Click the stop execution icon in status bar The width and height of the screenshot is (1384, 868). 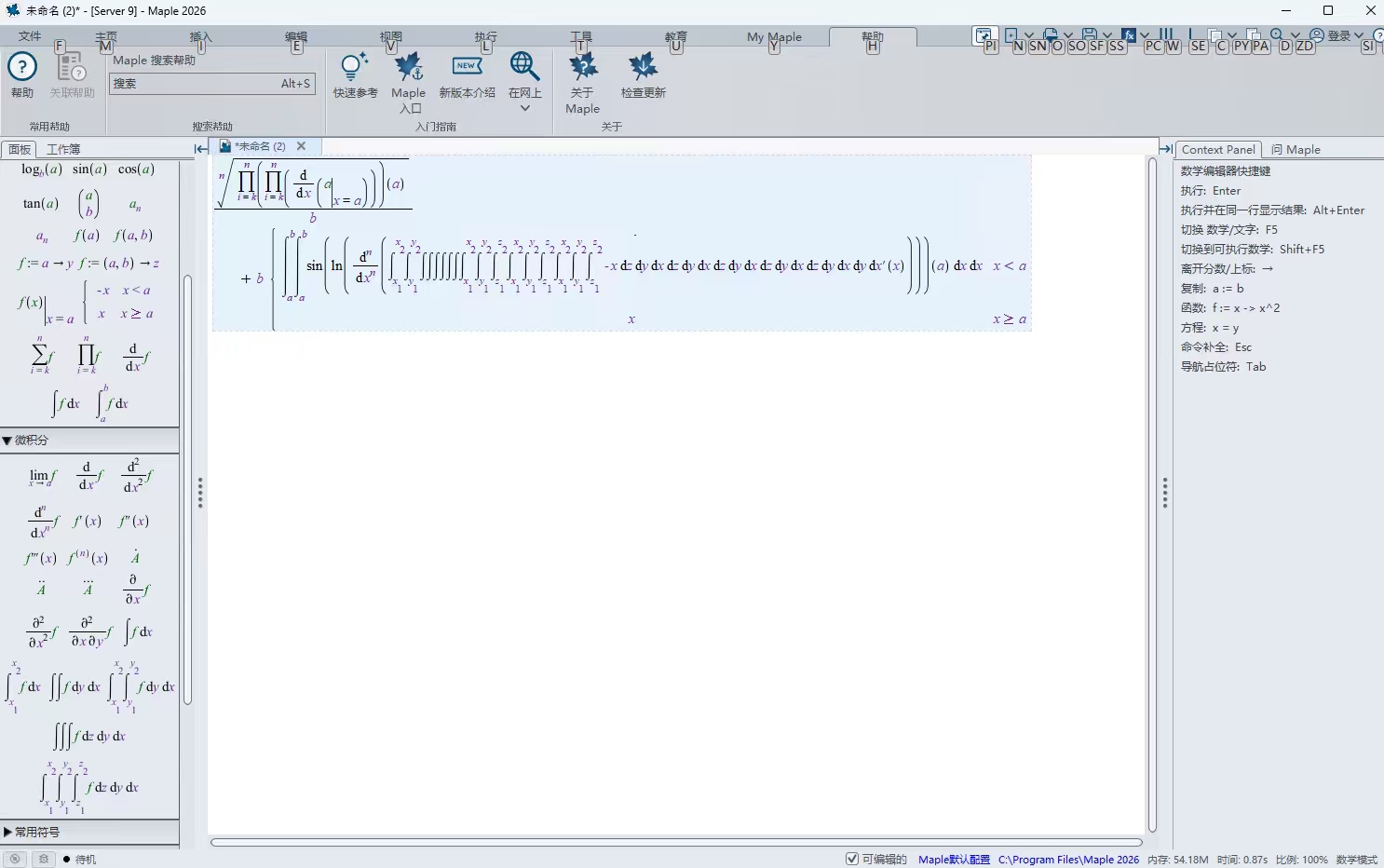point(15,859)
